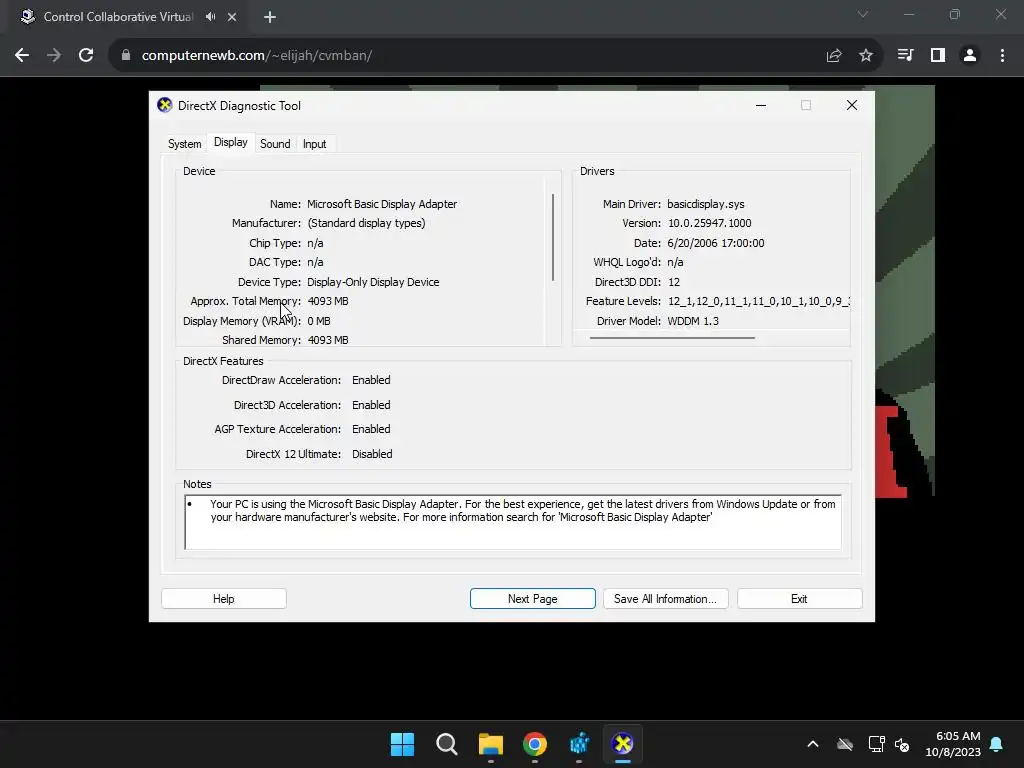Screen dimensions: 1024x768
Task: Open the clock showing 6:05 AM
Action: 953,744
